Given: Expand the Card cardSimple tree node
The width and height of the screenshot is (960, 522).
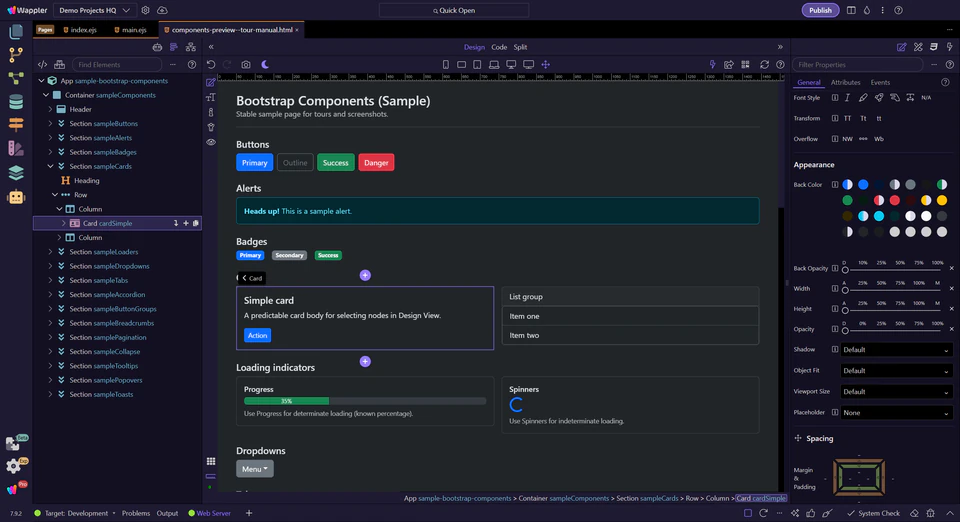Looking at the screenshot, I should pos(64,223).
